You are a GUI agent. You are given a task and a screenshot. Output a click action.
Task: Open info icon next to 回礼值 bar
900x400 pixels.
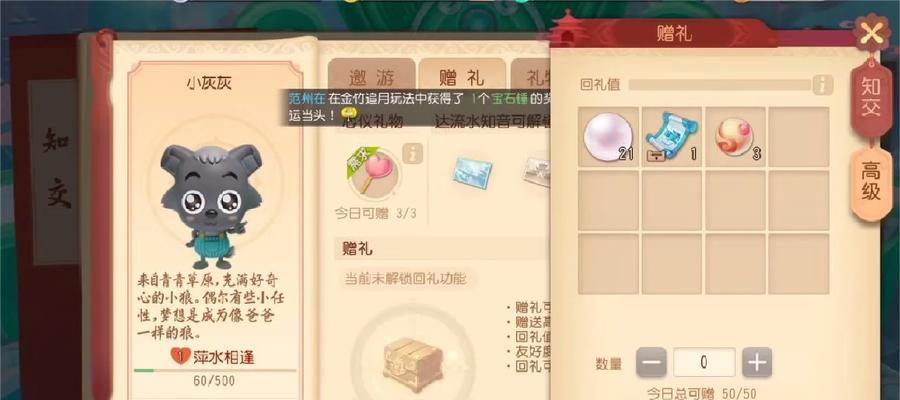tap(822, 85)
